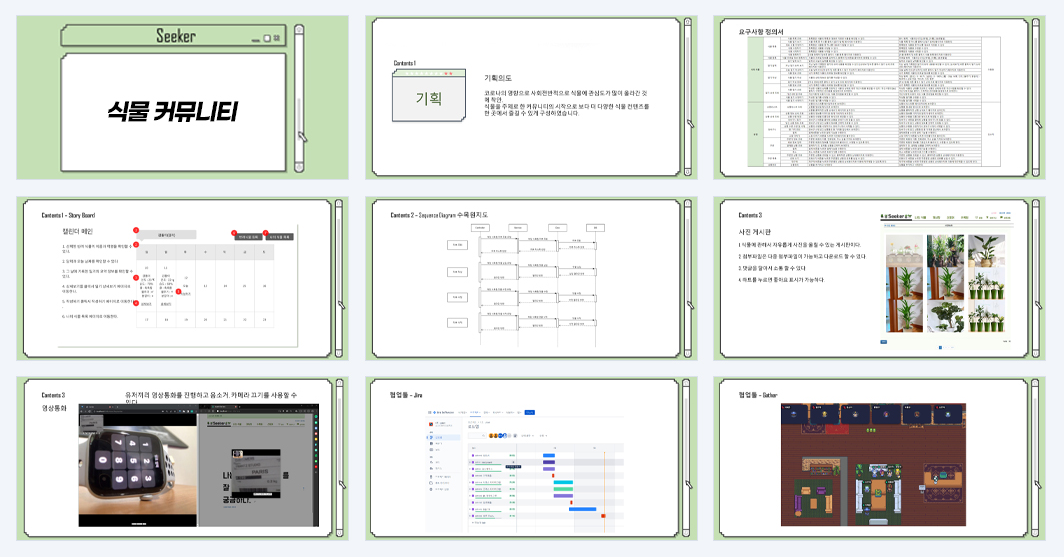
Task: Open the 요구사항 정의서 table slide
Action: 879,98
